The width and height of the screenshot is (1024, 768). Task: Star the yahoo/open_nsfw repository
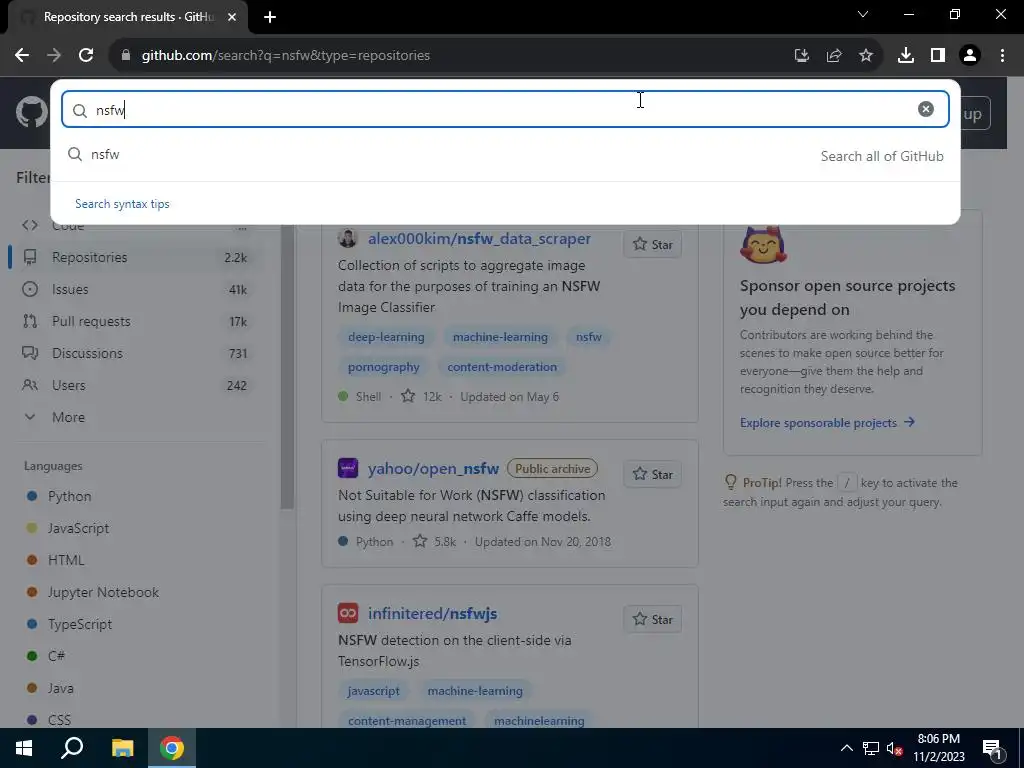click(x=652, y=474)
